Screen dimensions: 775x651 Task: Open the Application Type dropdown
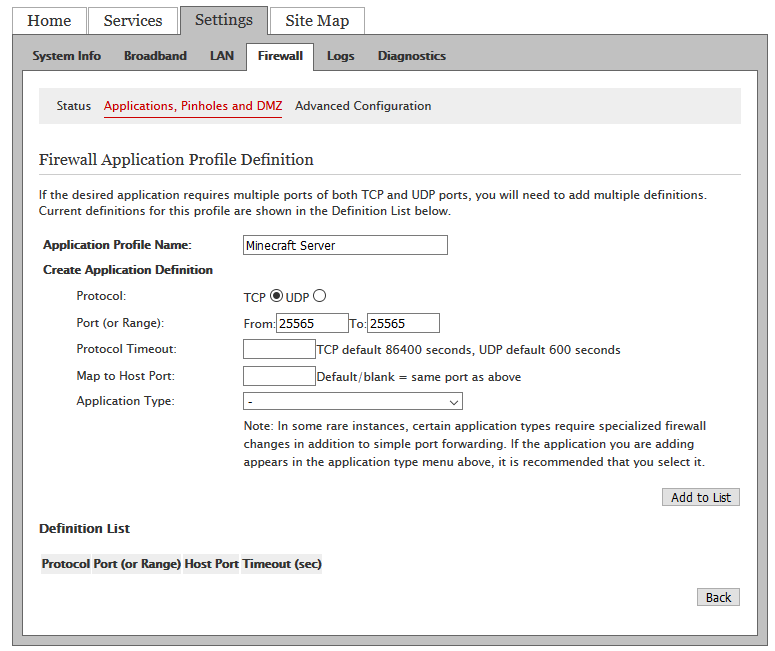353,401
